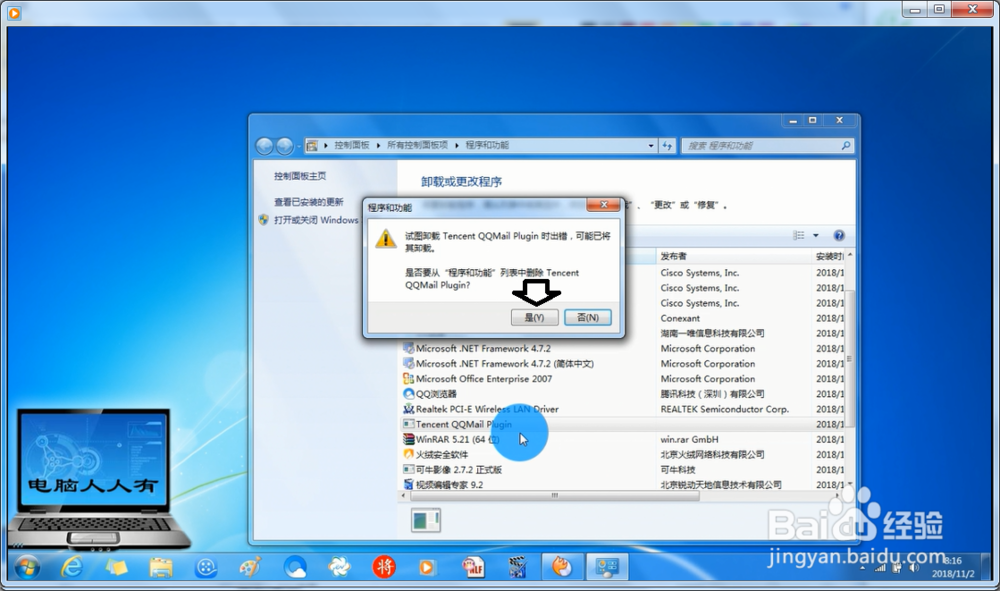The image size is (1000, 591).
Task: Open the file explorer folder on taskbar
Action: click(x=161, y=567)
